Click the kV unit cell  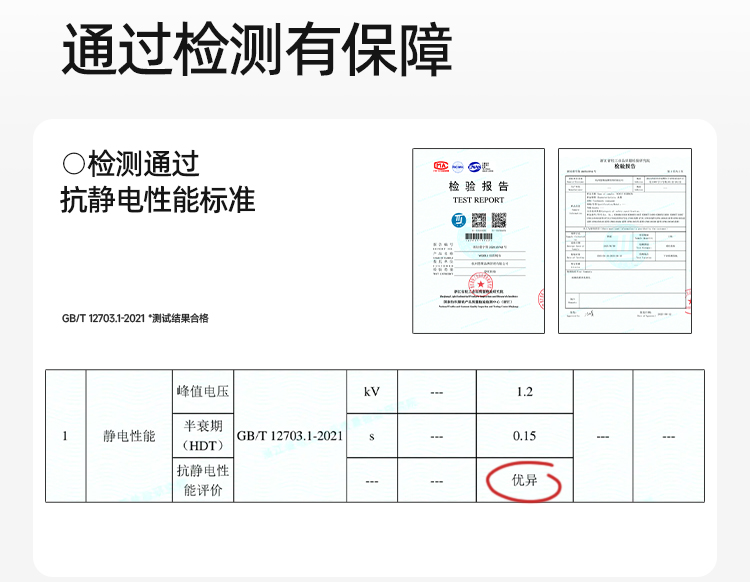click(372, 392)
